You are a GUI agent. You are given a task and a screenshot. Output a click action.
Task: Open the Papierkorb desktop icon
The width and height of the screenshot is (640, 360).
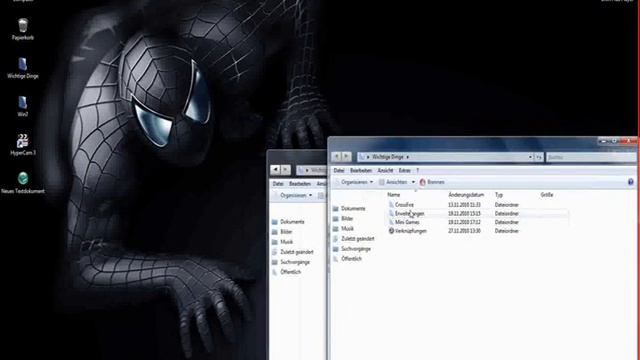pos(23,29)
